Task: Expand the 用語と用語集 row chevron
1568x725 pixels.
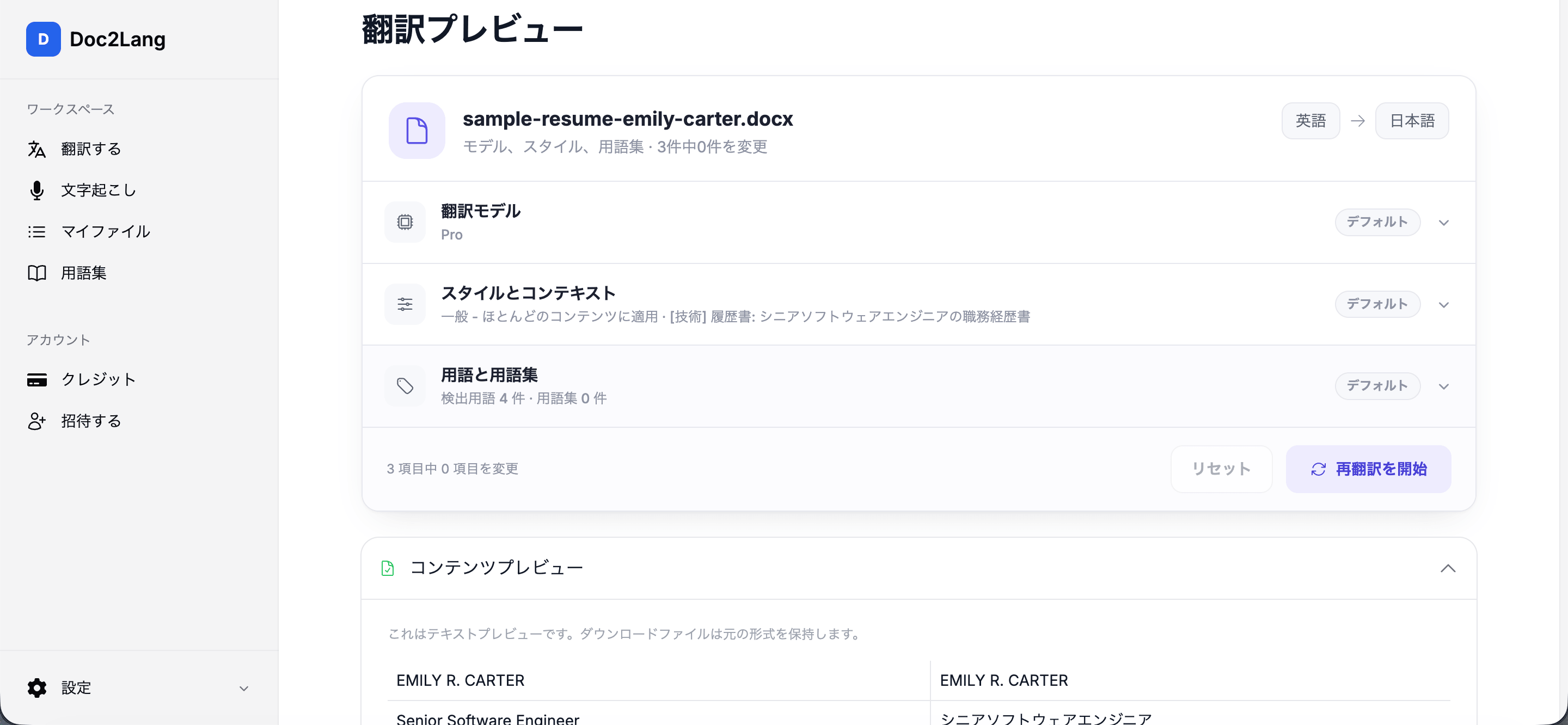Action: 1444,386
